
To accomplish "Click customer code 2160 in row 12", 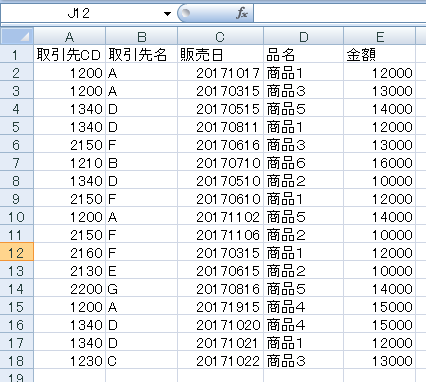I will coord(70,253).
